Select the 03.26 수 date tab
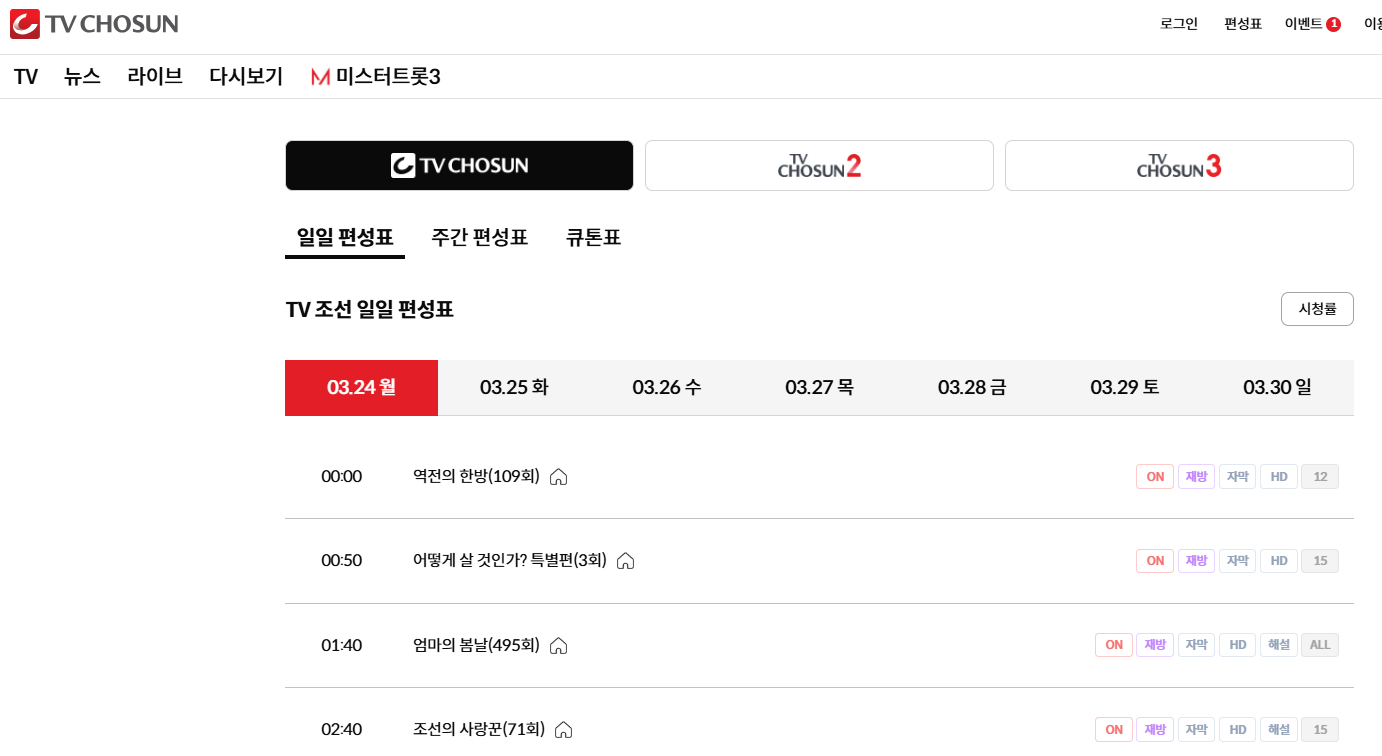Image resolution: width=1382 pixels, height=756 pixels. point(666,387)
